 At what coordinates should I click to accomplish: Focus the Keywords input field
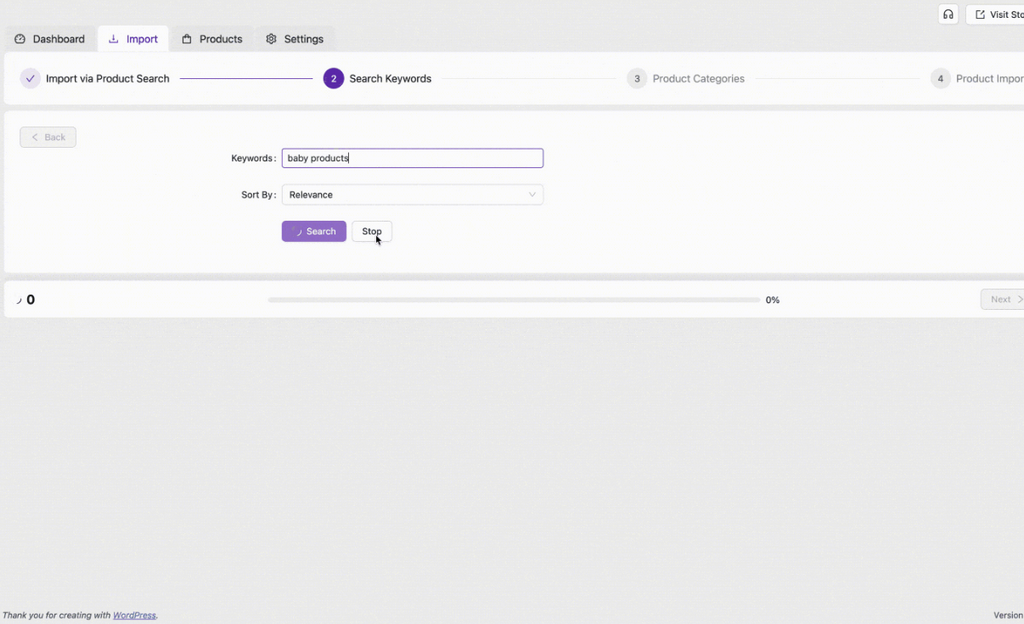tap(412, 158)
